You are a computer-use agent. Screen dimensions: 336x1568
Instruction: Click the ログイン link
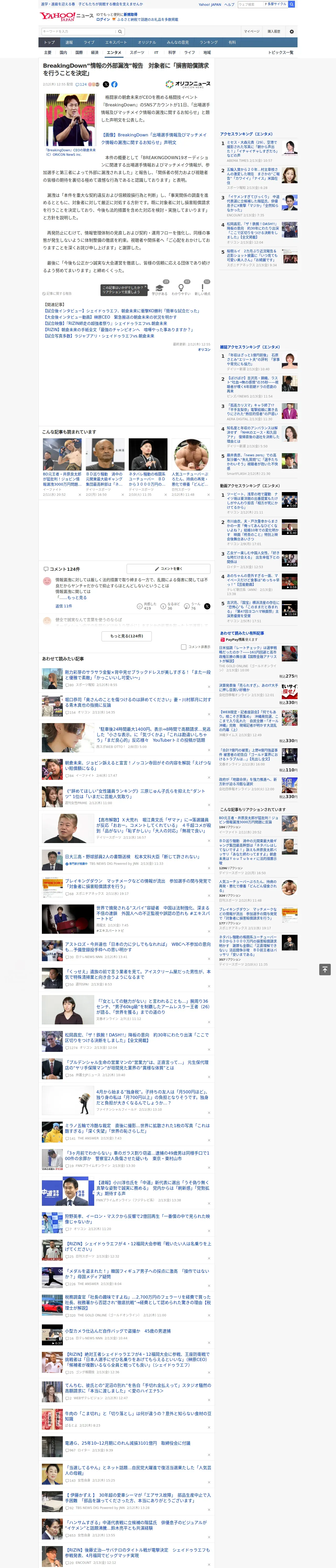pyautogui.click(x=103, y=20)
